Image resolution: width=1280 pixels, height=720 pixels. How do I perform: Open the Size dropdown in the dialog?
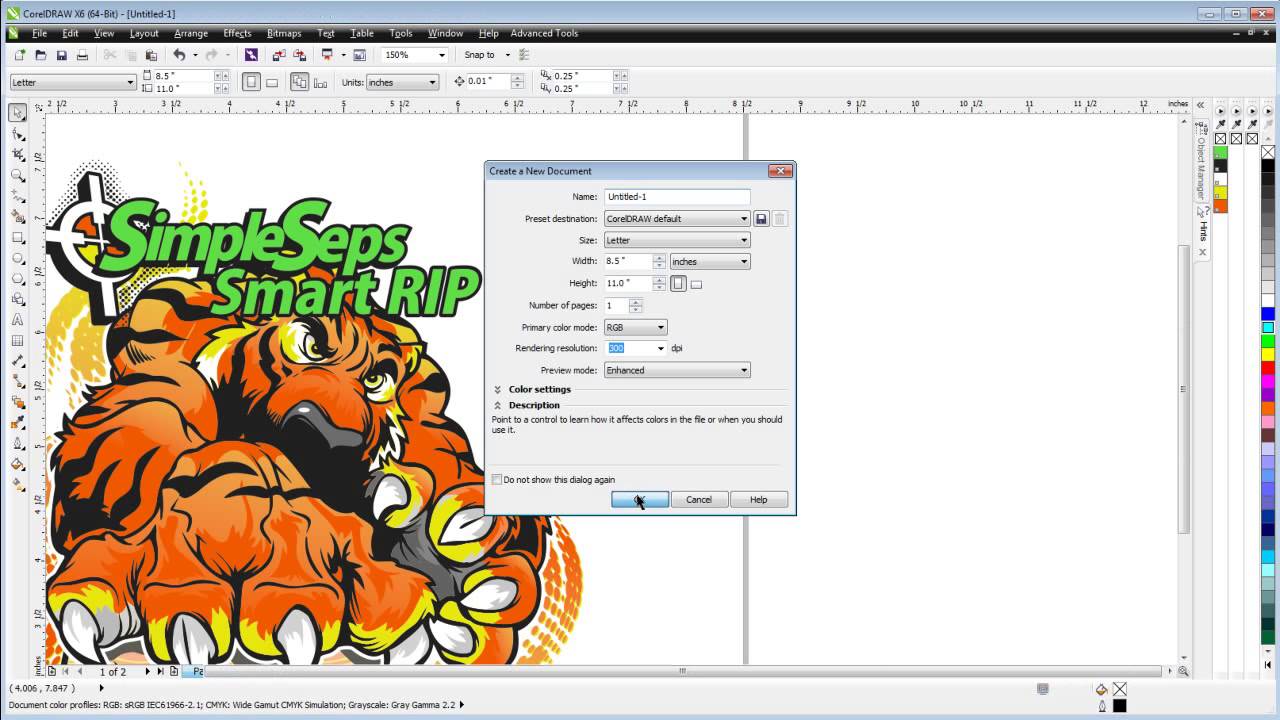click(x=677, y=240)
